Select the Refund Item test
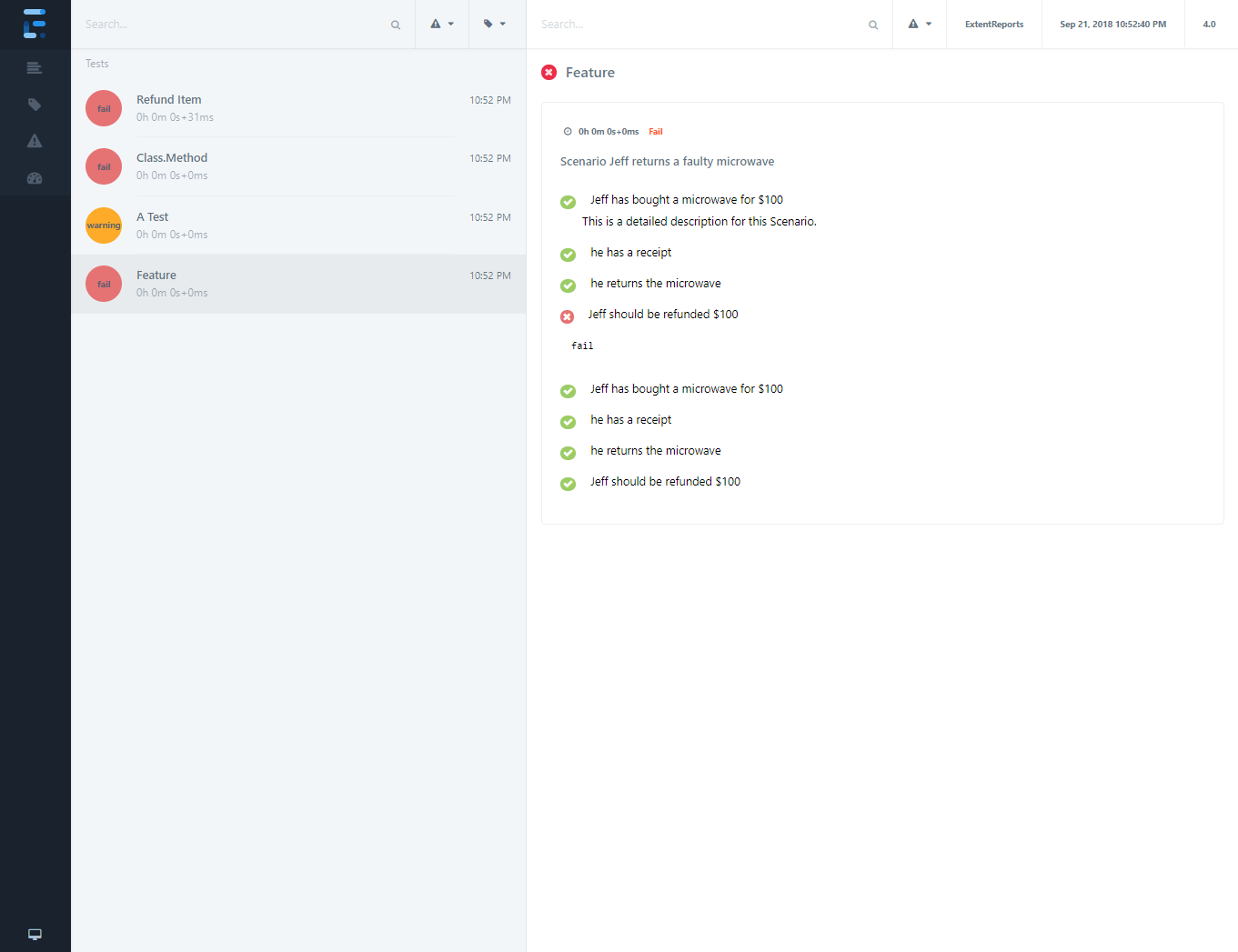 [169, 100]
